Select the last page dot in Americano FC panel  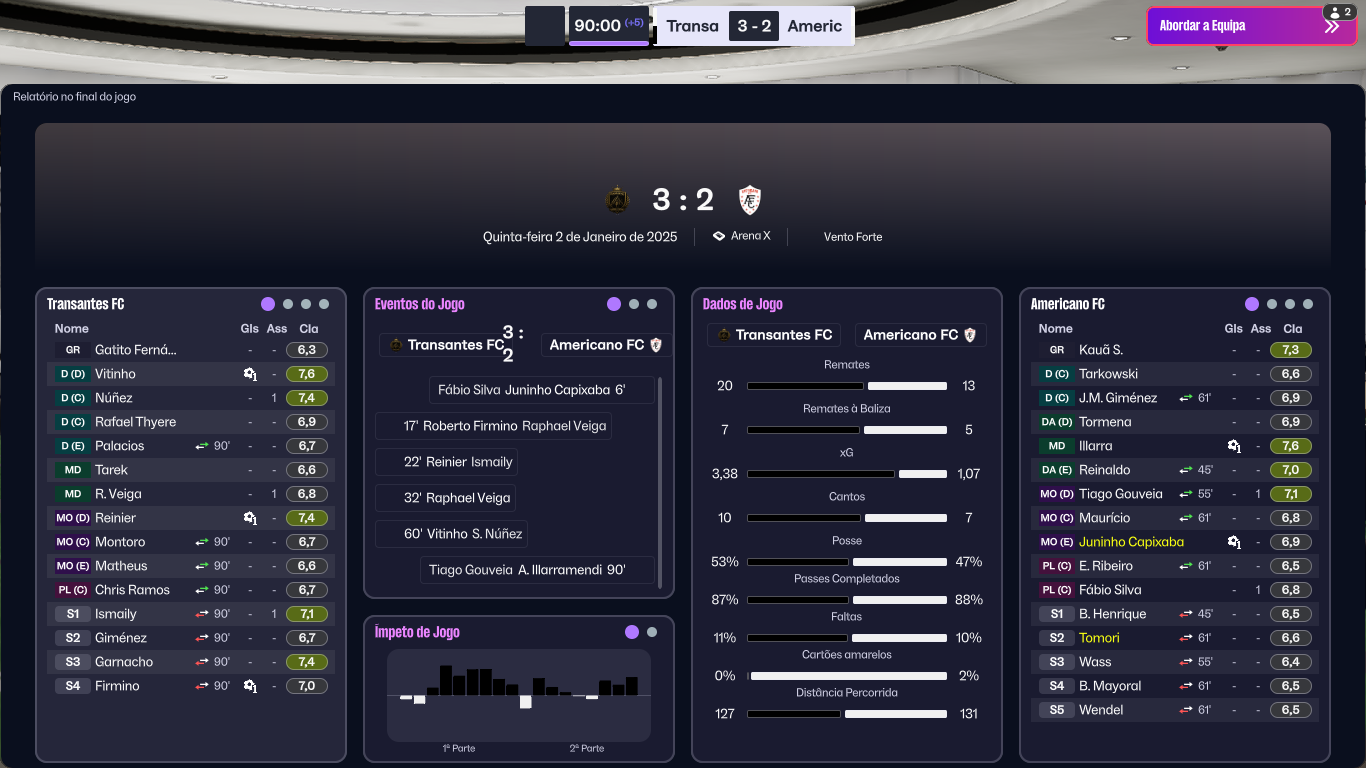pos(1308,304)
